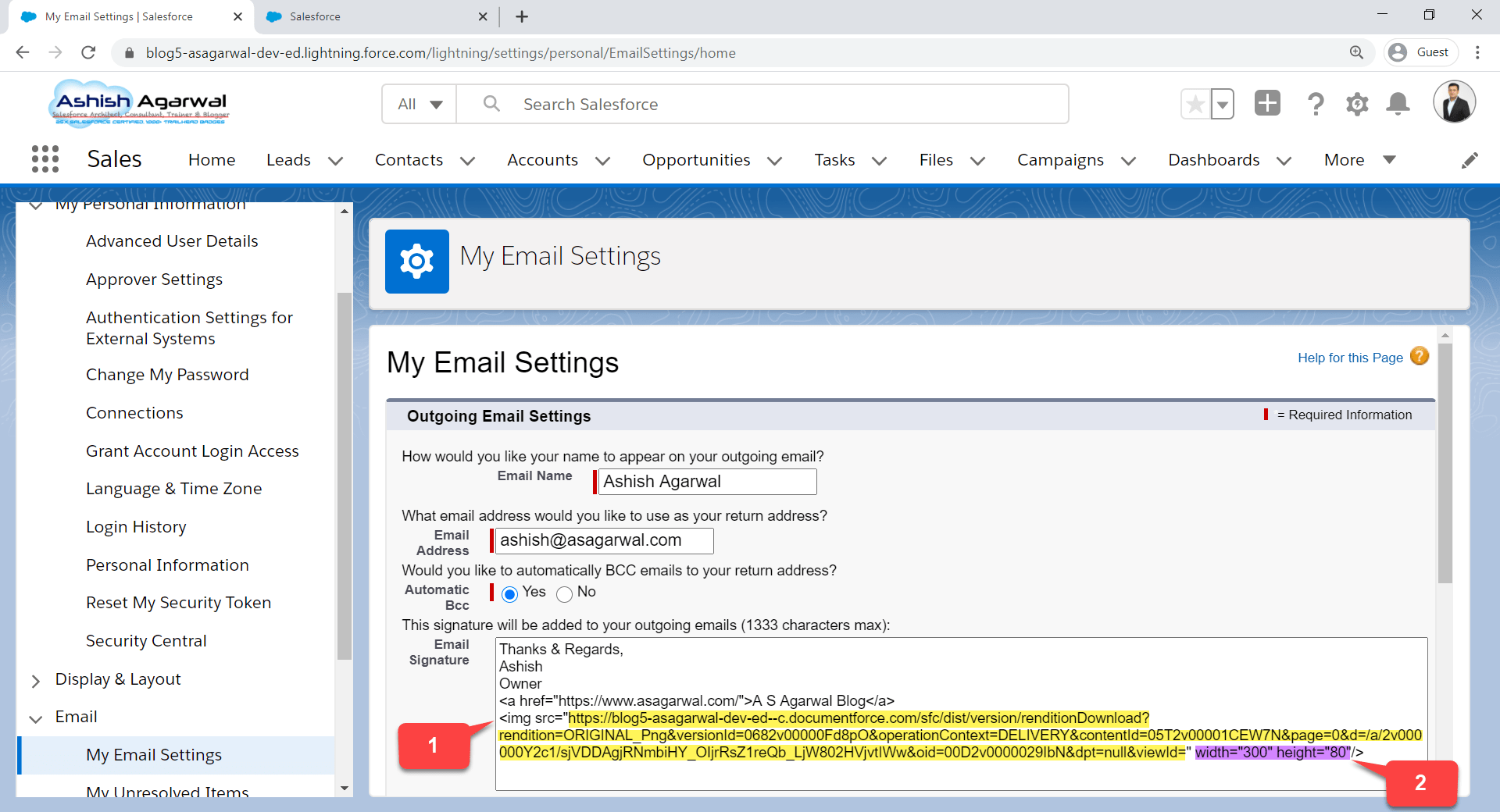Expand the Display & Layout section
This screenshot has height=812, width=1500.
pyautogui.click(x=36, y=681)
